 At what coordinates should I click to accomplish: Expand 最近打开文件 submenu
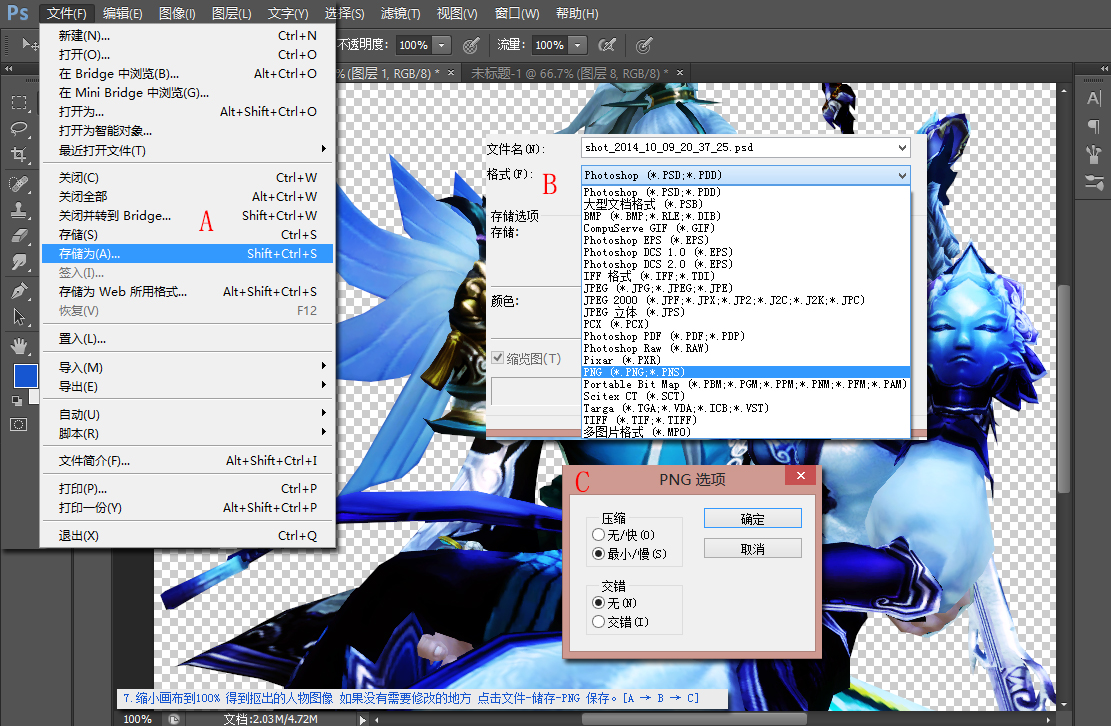pos(323,149)
